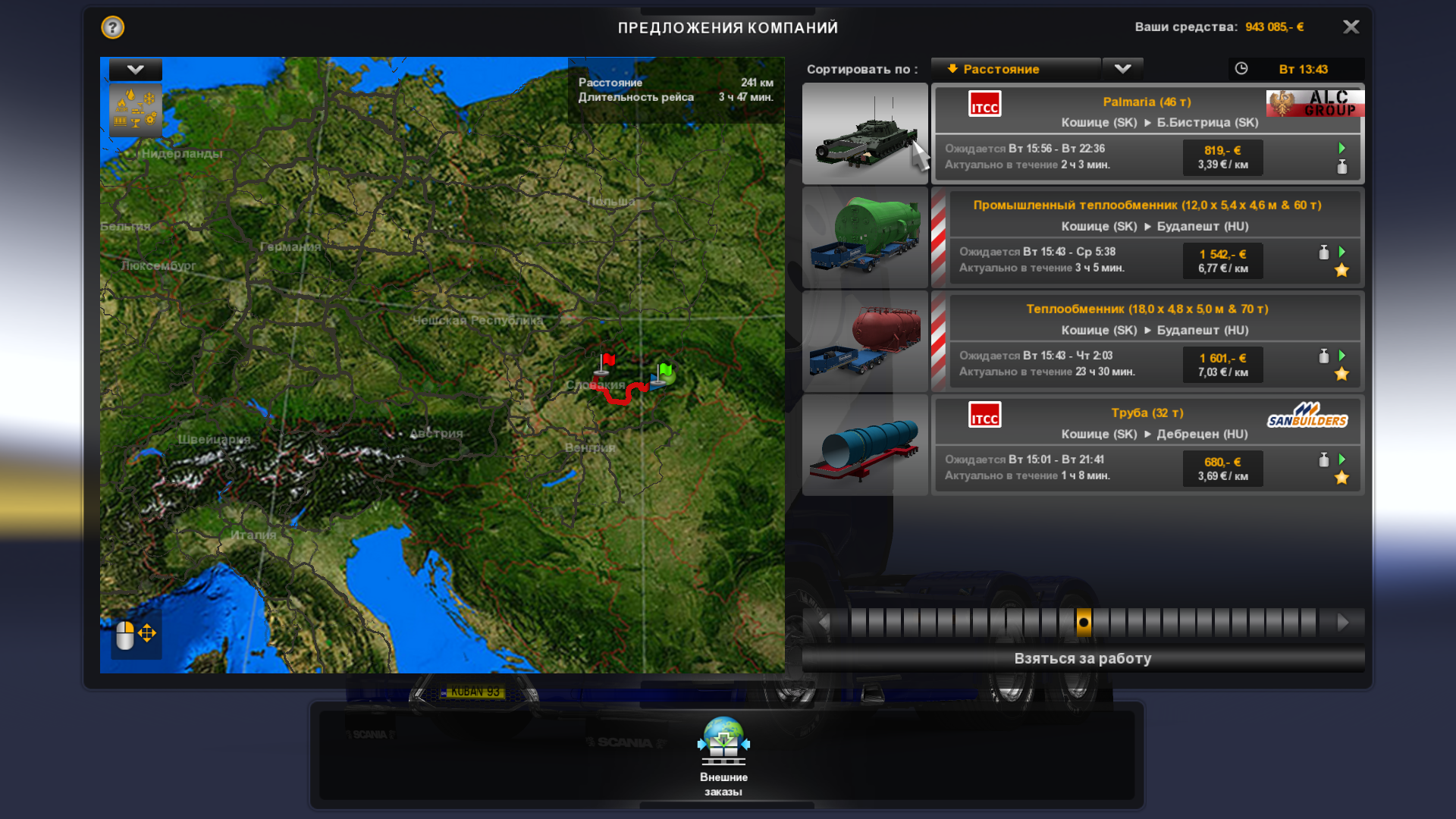
Task: Open the sort order dropdown arrow
Action: [1122, 69]
